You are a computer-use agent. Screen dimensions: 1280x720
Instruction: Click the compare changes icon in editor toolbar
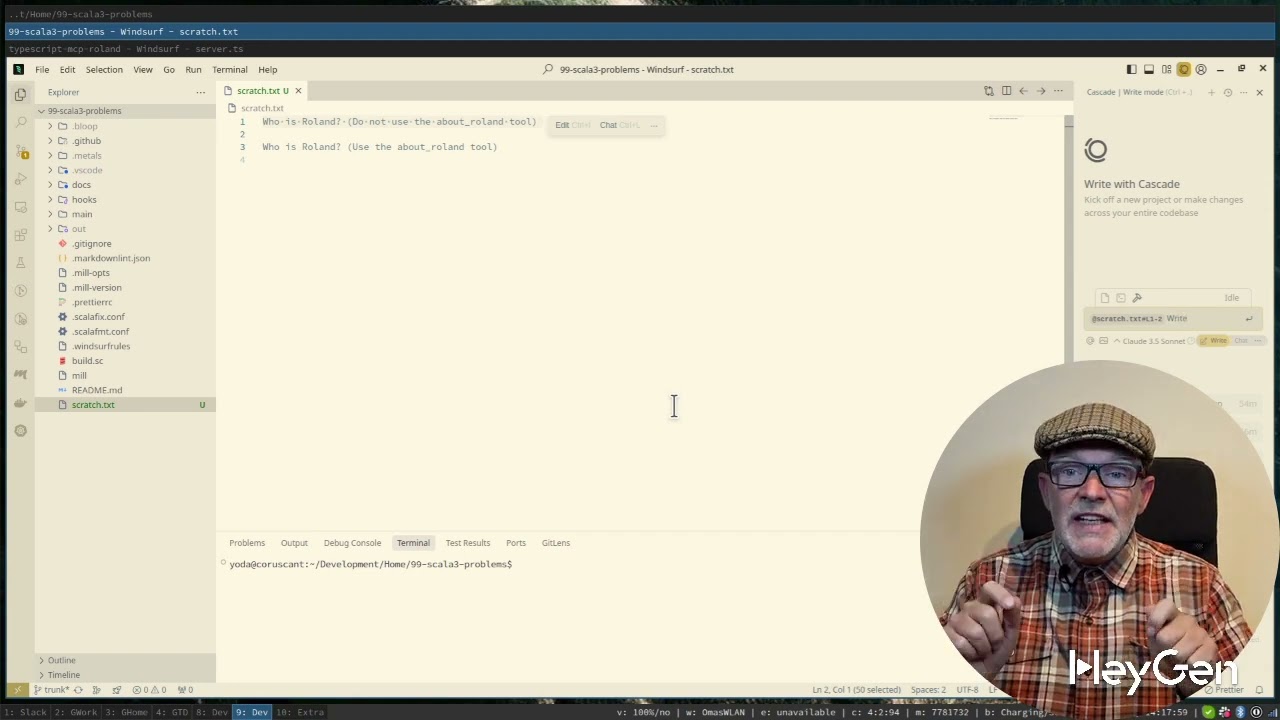point(989,91)
